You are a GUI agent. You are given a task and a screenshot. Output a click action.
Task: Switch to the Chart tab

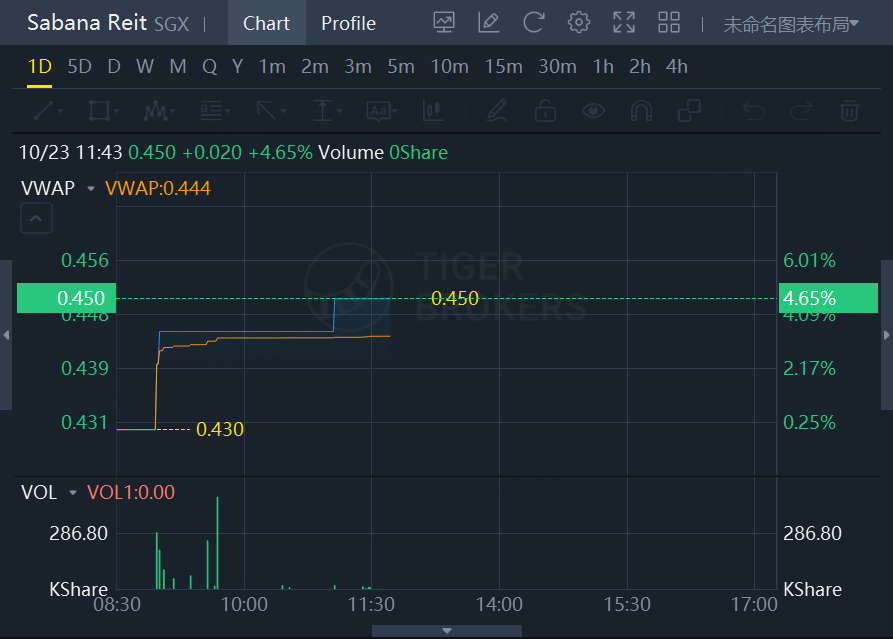pyautogui.click(x=267, y=23)
